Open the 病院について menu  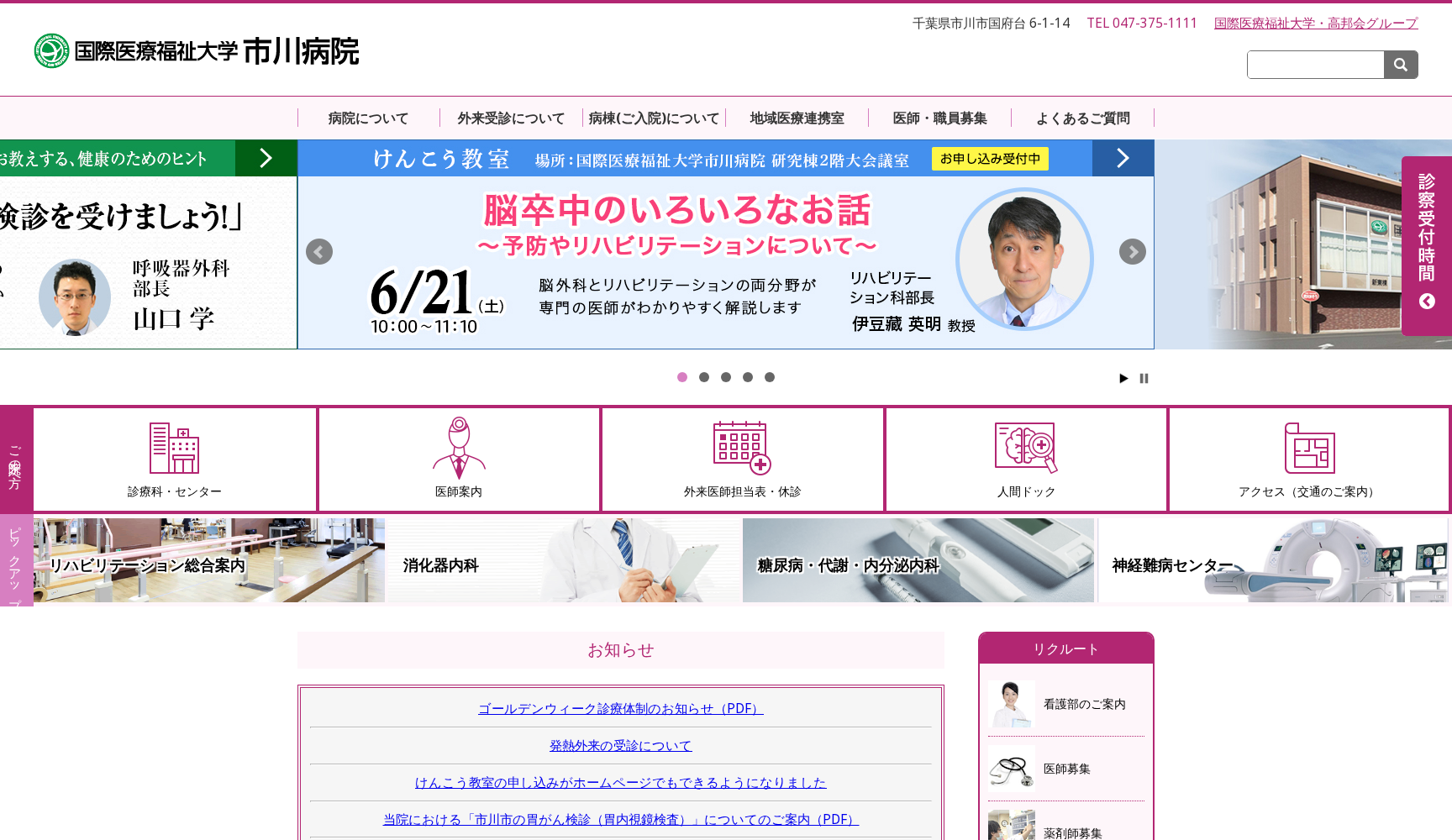point(366,118)
